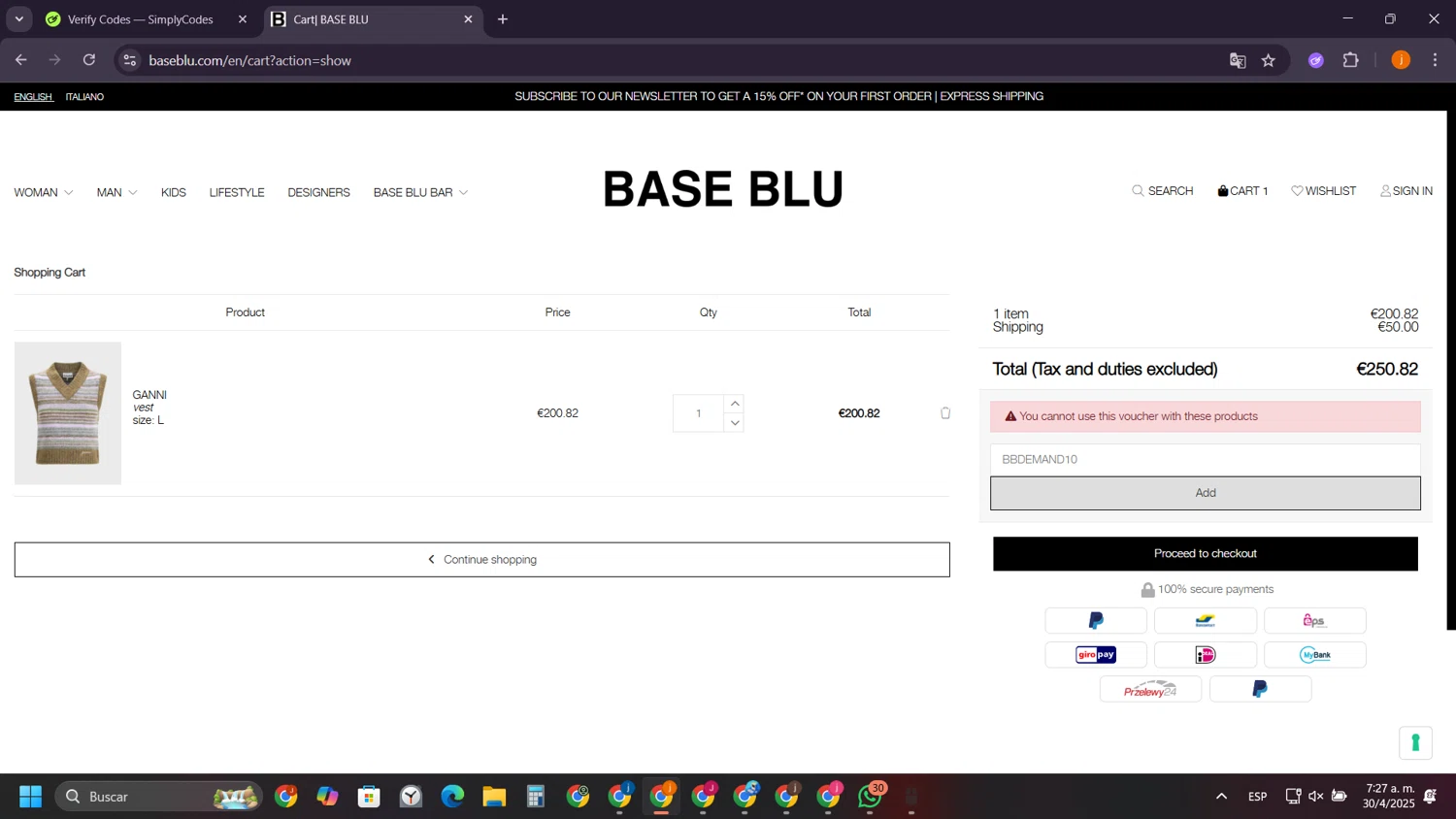Click the page vertical scrollbar
The image size is (1456, 819).
click(1451, 371)
